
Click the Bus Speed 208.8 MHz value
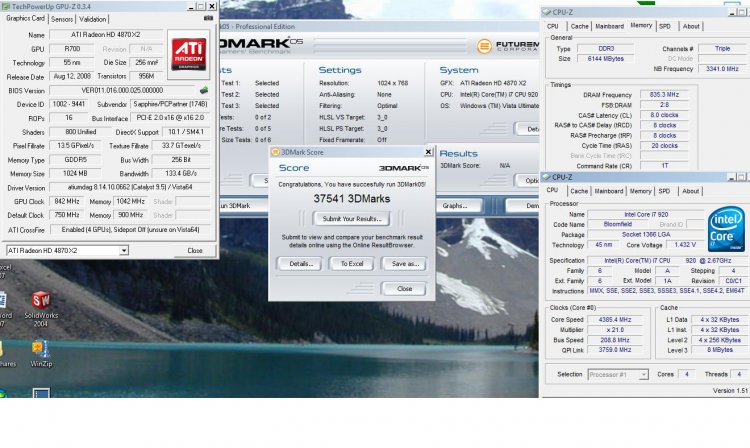(x=615, y=340)
